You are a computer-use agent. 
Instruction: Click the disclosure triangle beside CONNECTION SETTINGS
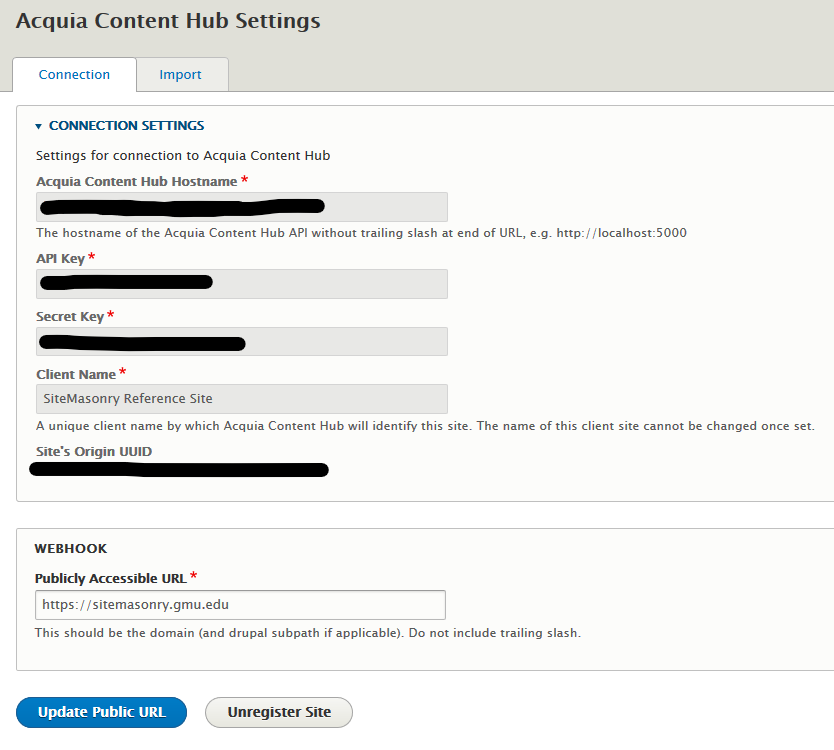click(x=38, y=125)
